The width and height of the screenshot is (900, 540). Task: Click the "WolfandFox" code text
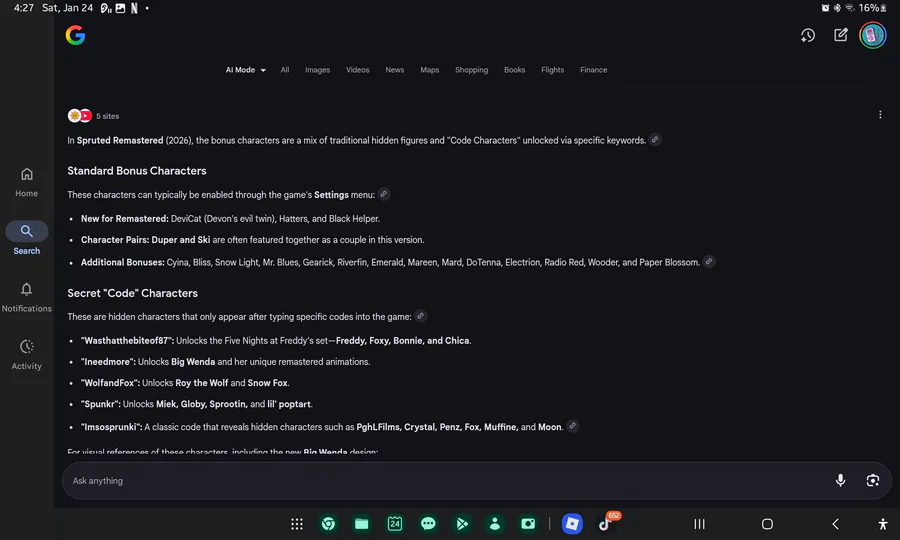click(110, 383)
